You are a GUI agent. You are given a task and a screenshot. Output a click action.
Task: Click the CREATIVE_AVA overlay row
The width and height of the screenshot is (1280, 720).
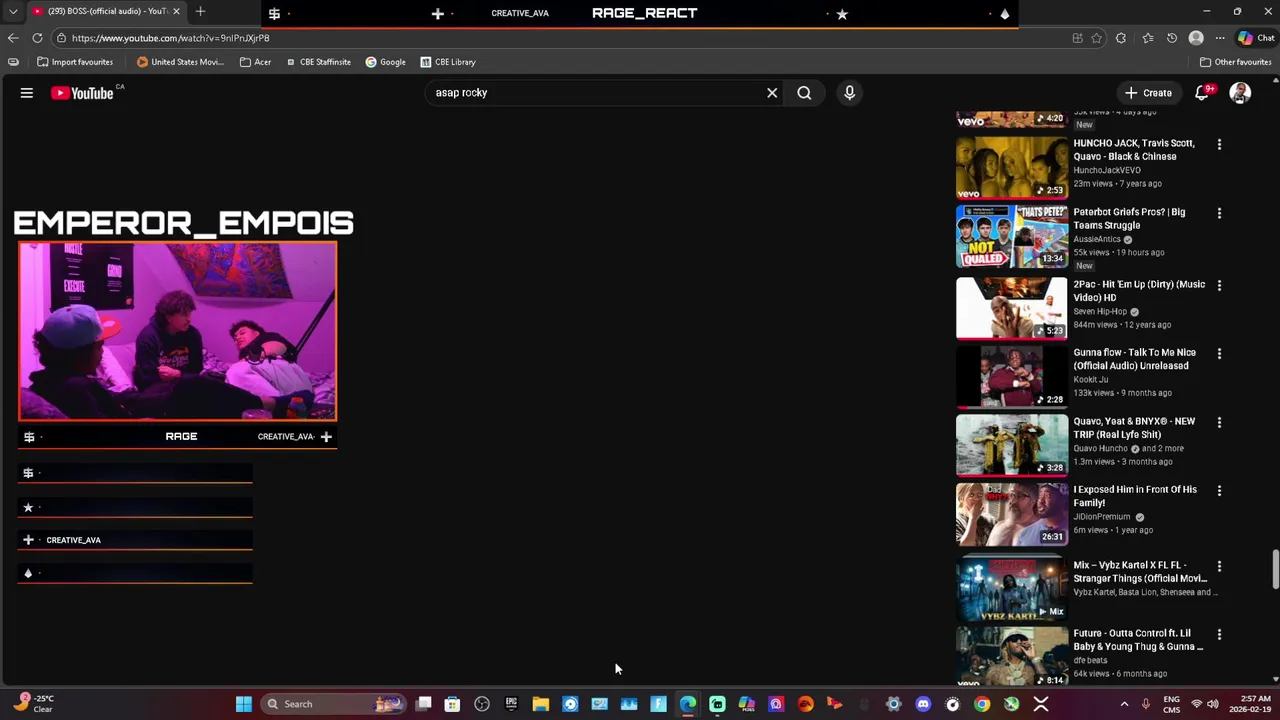coord(135,540)
